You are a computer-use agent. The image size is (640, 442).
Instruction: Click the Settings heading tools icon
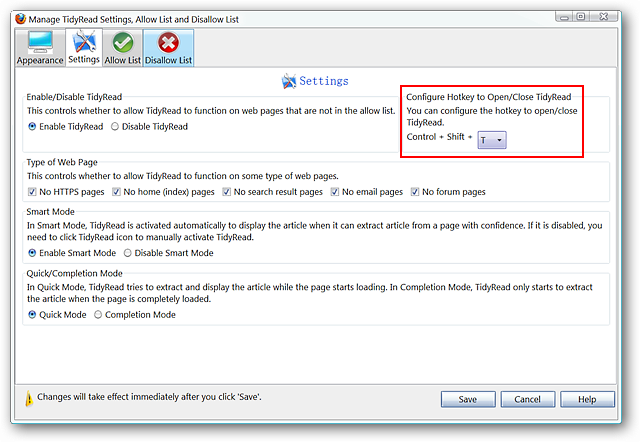pos(289,81)
